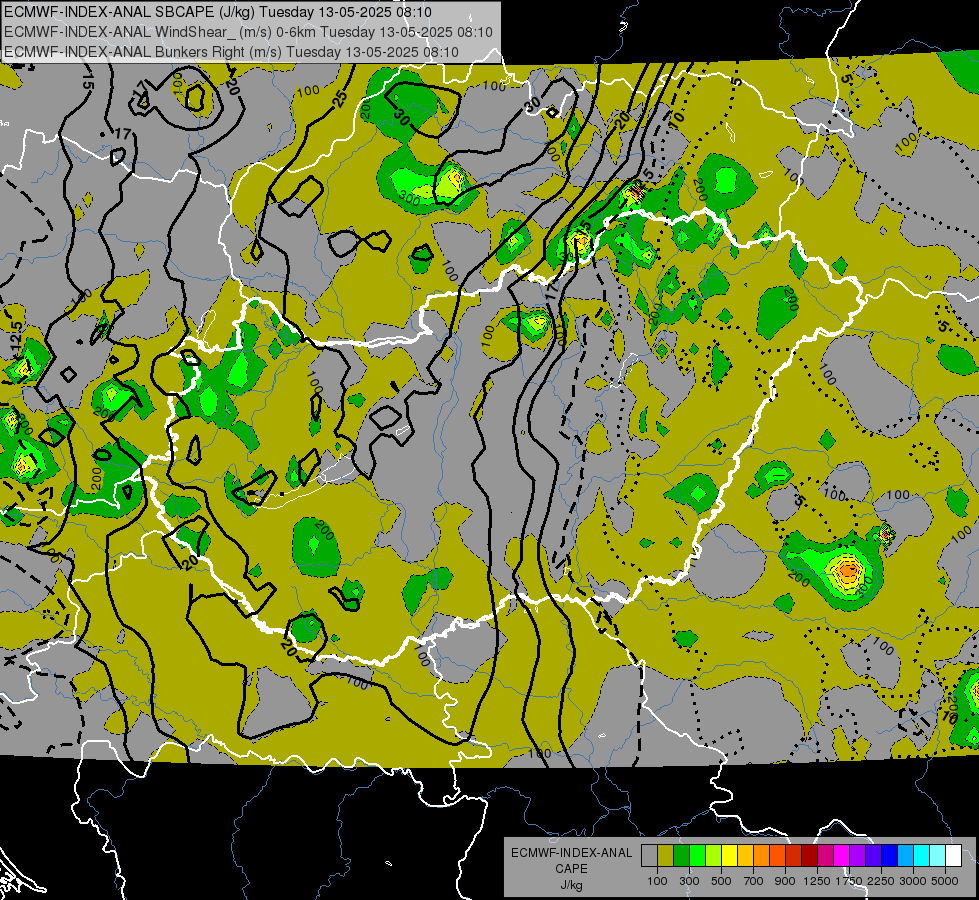Click legend scale value 1250
Screen dimensions: 979x900
817,881
